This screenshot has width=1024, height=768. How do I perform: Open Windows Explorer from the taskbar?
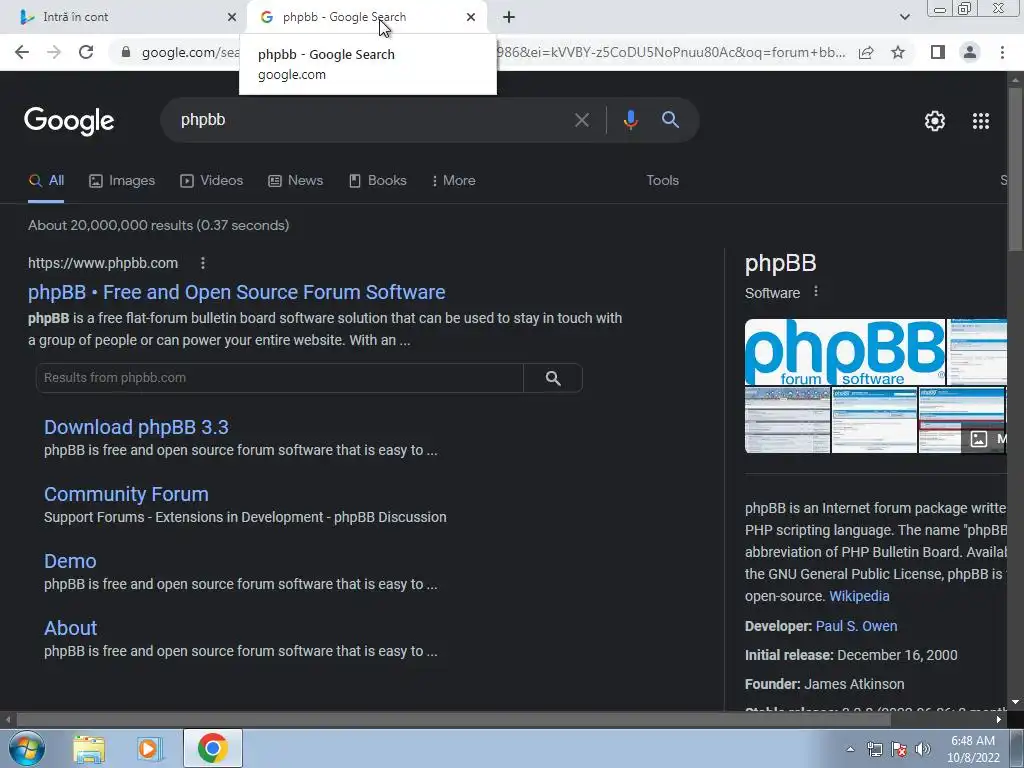89,749
